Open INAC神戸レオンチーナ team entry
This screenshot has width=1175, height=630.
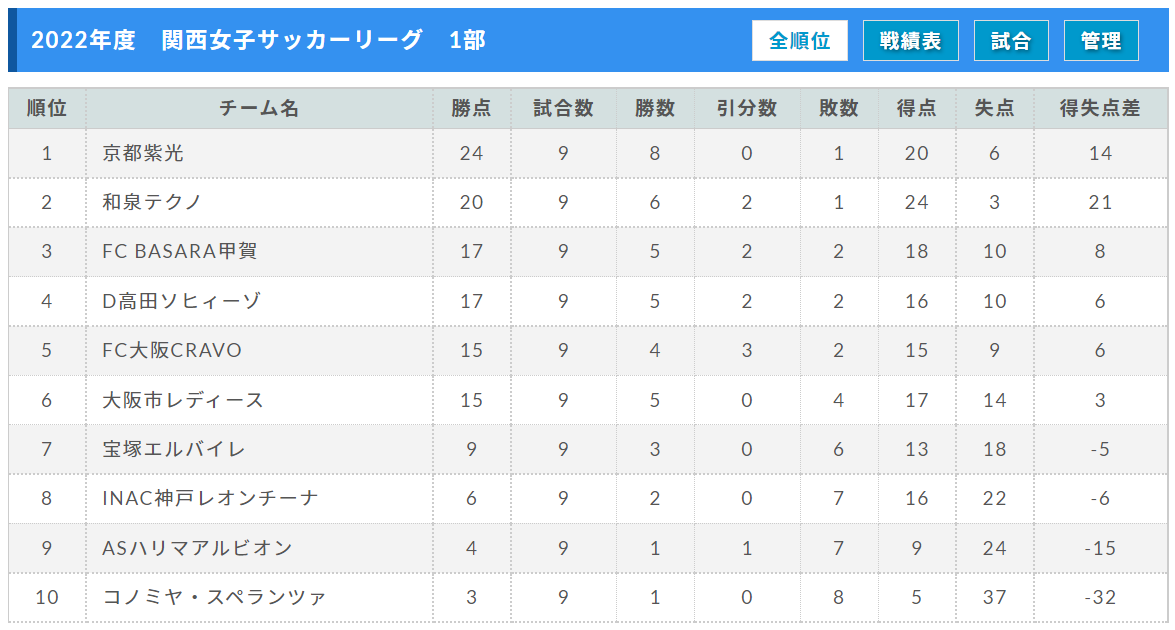tap(210, 498)
